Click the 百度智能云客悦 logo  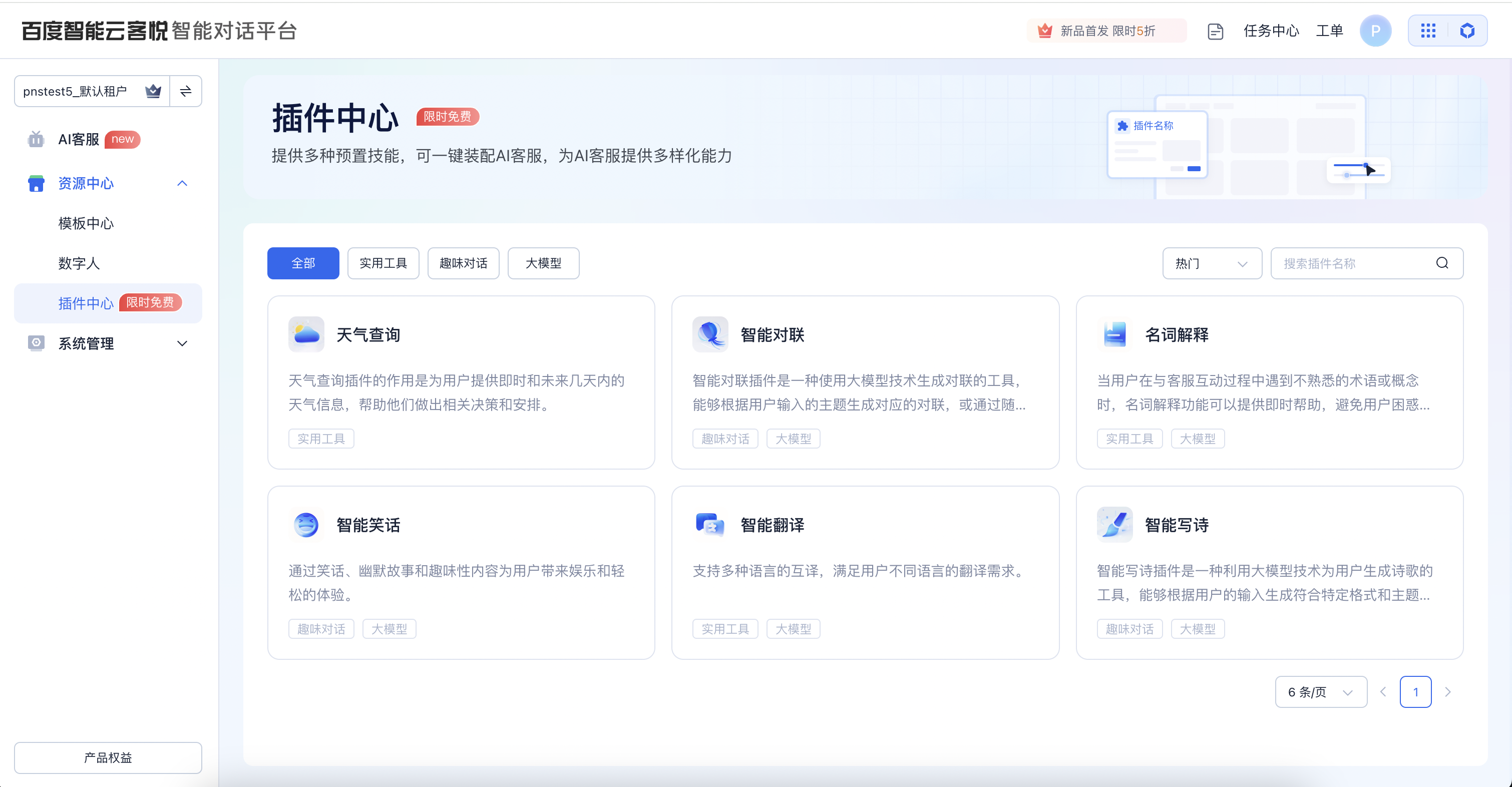coord(95,31)
